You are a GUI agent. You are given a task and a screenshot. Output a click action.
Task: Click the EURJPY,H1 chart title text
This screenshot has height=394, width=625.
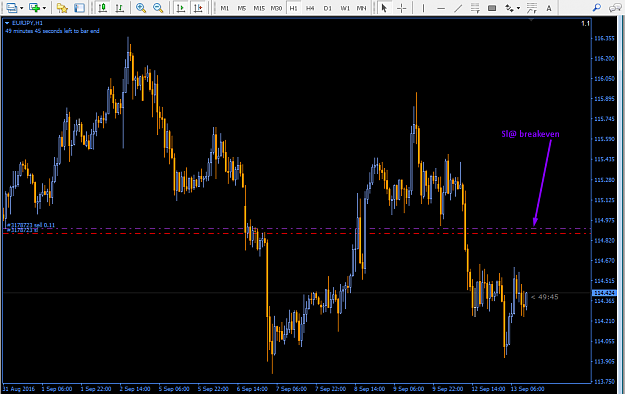(x=27, y=23)
